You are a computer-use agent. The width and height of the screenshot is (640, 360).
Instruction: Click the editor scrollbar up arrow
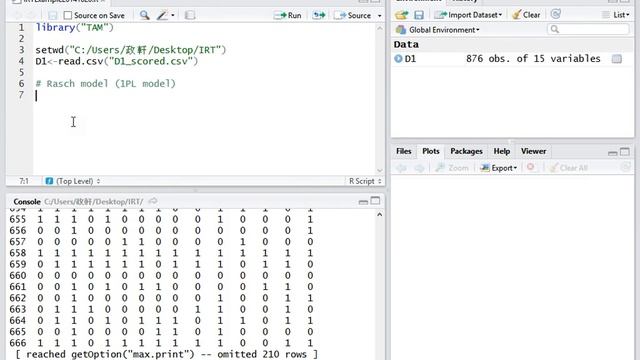pyautogui.click(x=380, y=28)
